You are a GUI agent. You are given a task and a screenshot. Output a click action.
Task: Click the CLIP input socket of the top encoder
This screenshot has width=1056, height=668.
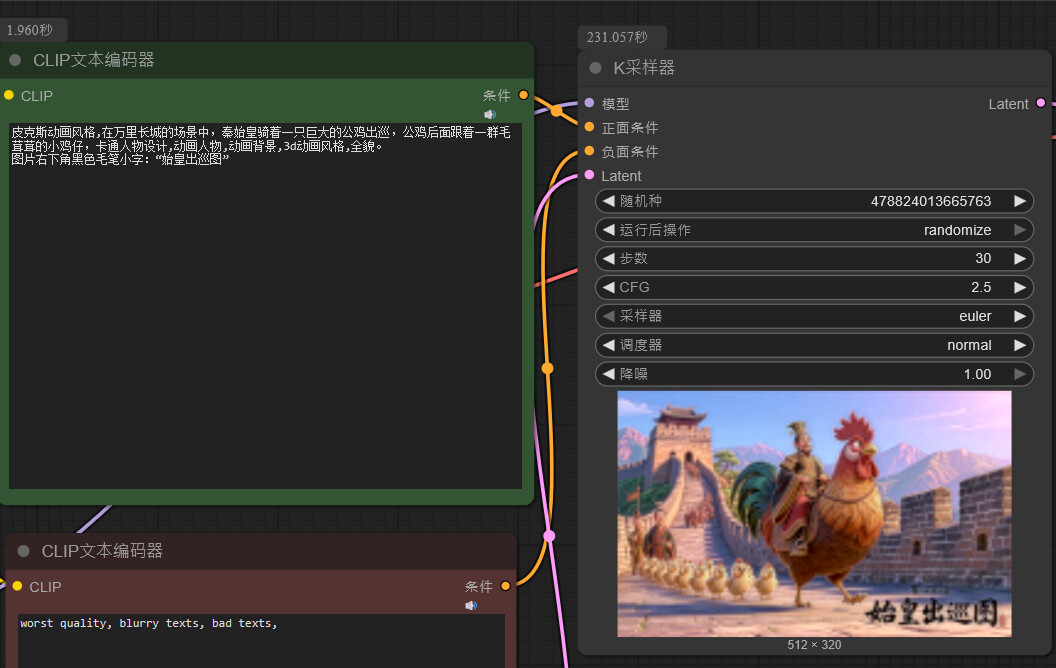9,96
